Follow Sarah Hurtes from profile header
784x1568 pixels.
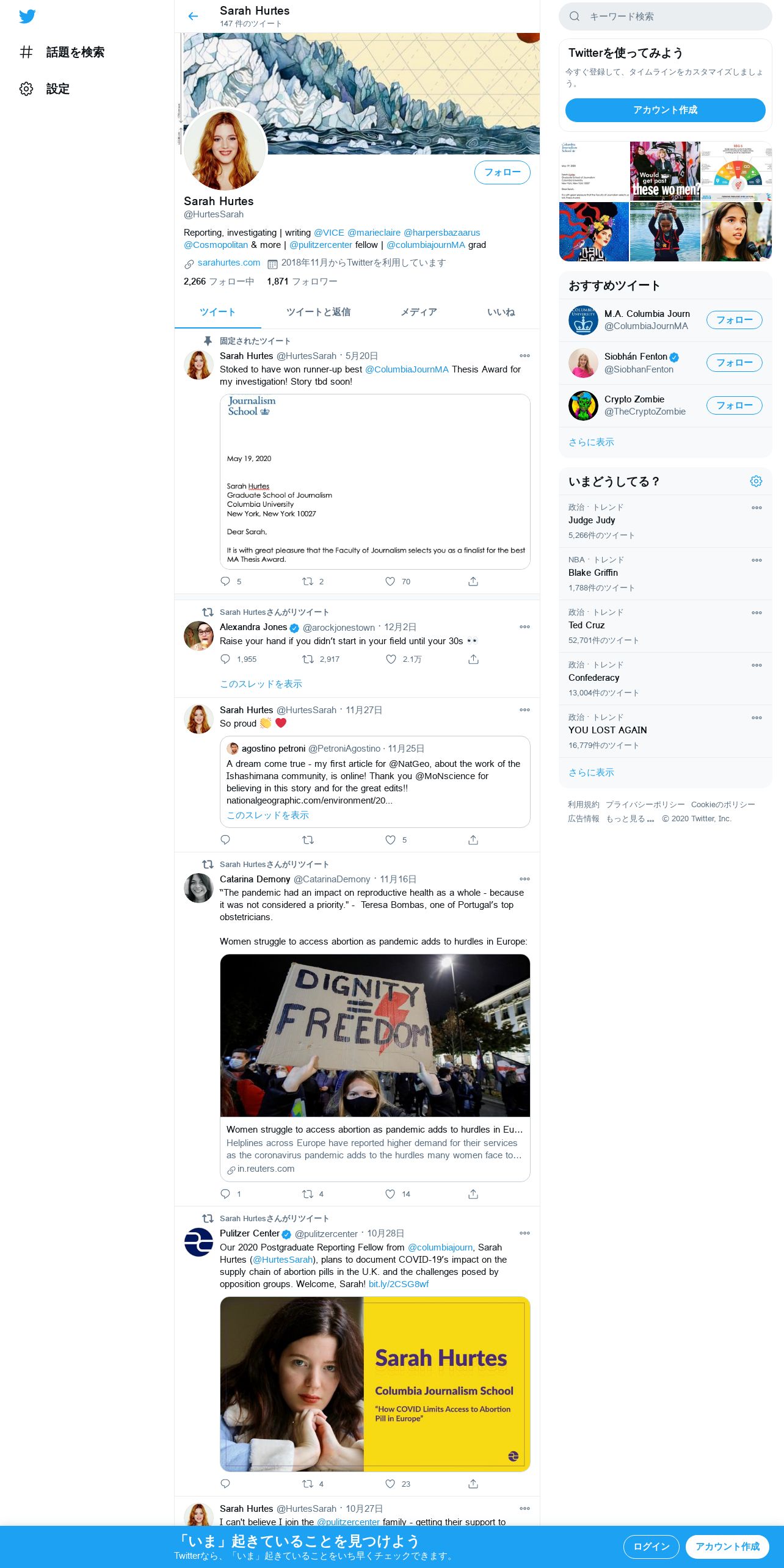[x=502, y=173]
